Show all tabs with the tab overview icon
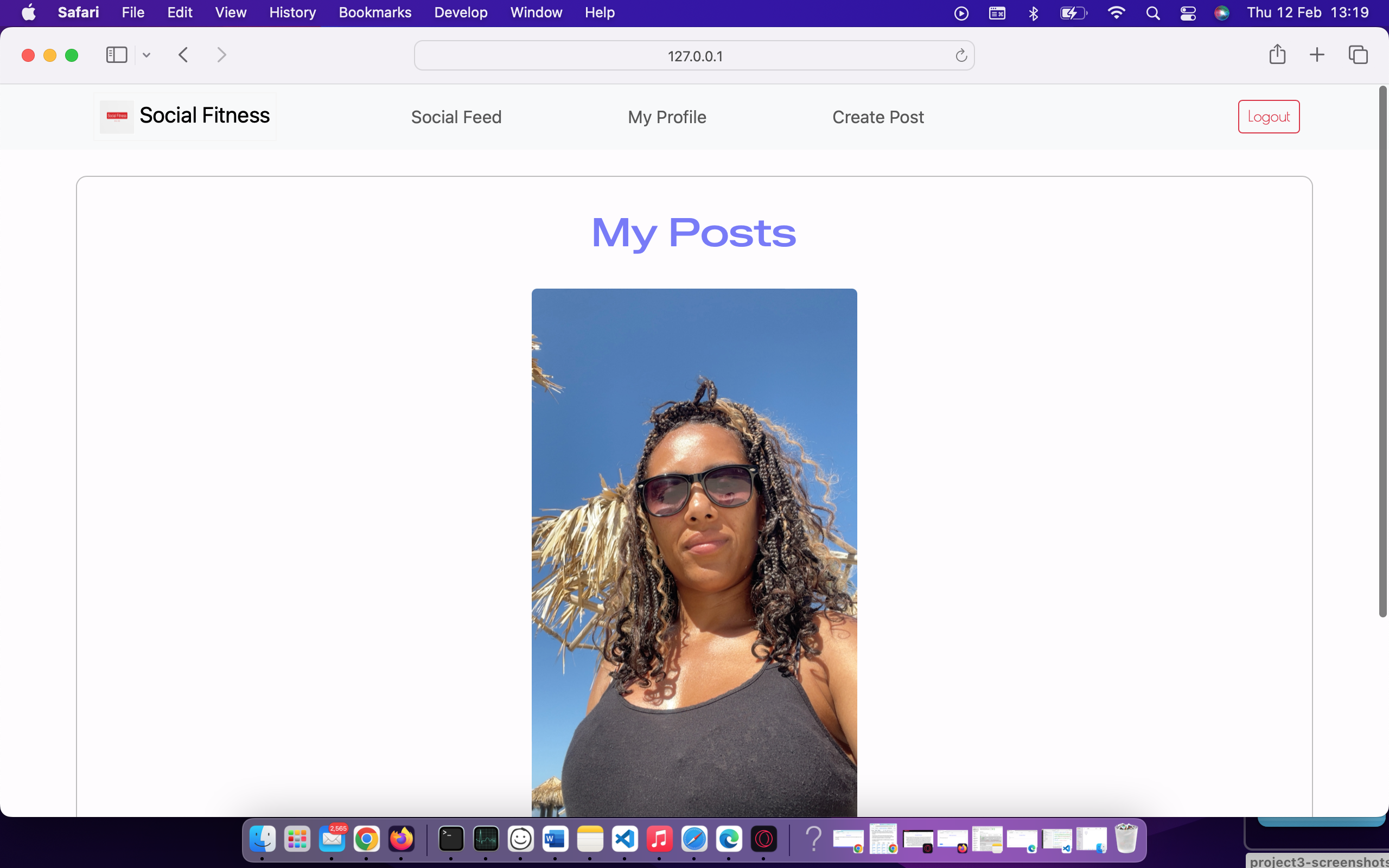Screen dimensions: 1389x868 pyautogui.click(x=1358, y=55)
